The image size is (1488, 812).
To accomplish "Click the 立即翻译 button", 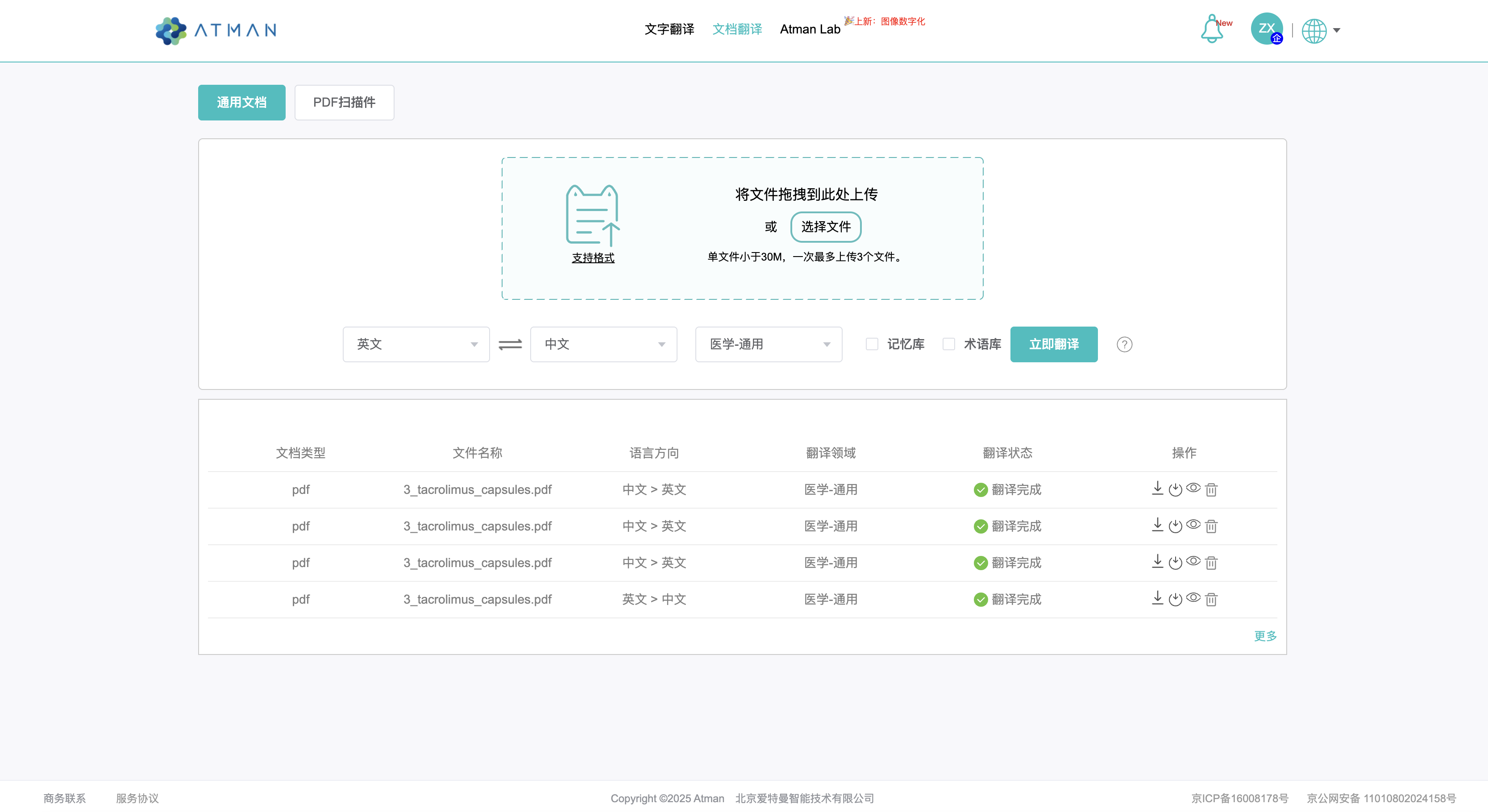I will pyautogui.click(x=1054, y=344).
